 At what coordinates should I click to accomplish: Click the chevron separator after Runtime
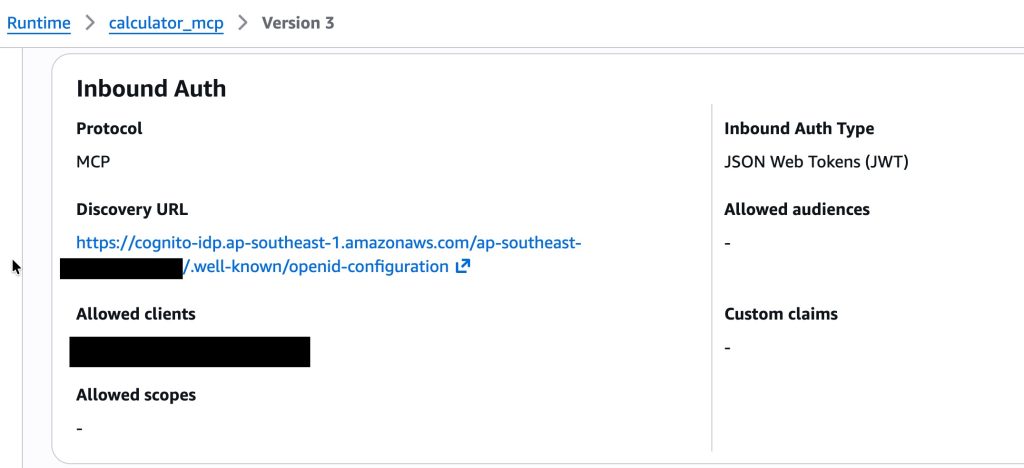[x=89, y=23]
